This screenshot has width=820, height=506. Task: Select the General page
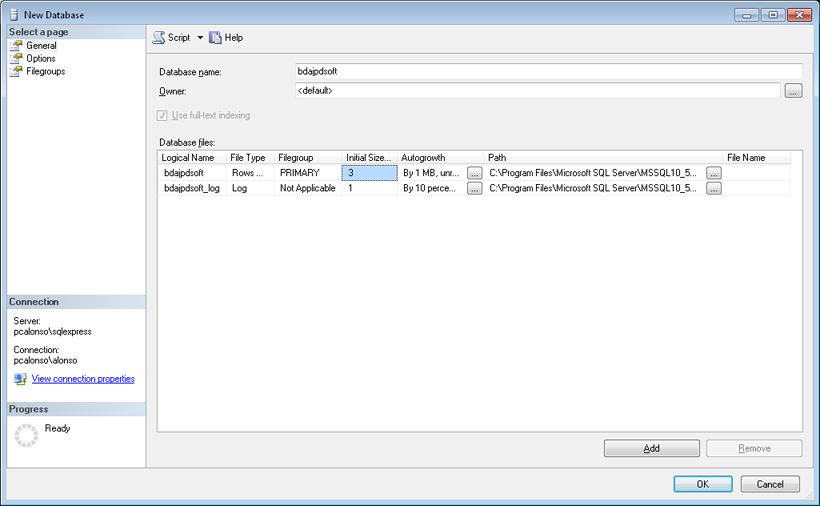point(40,46)
